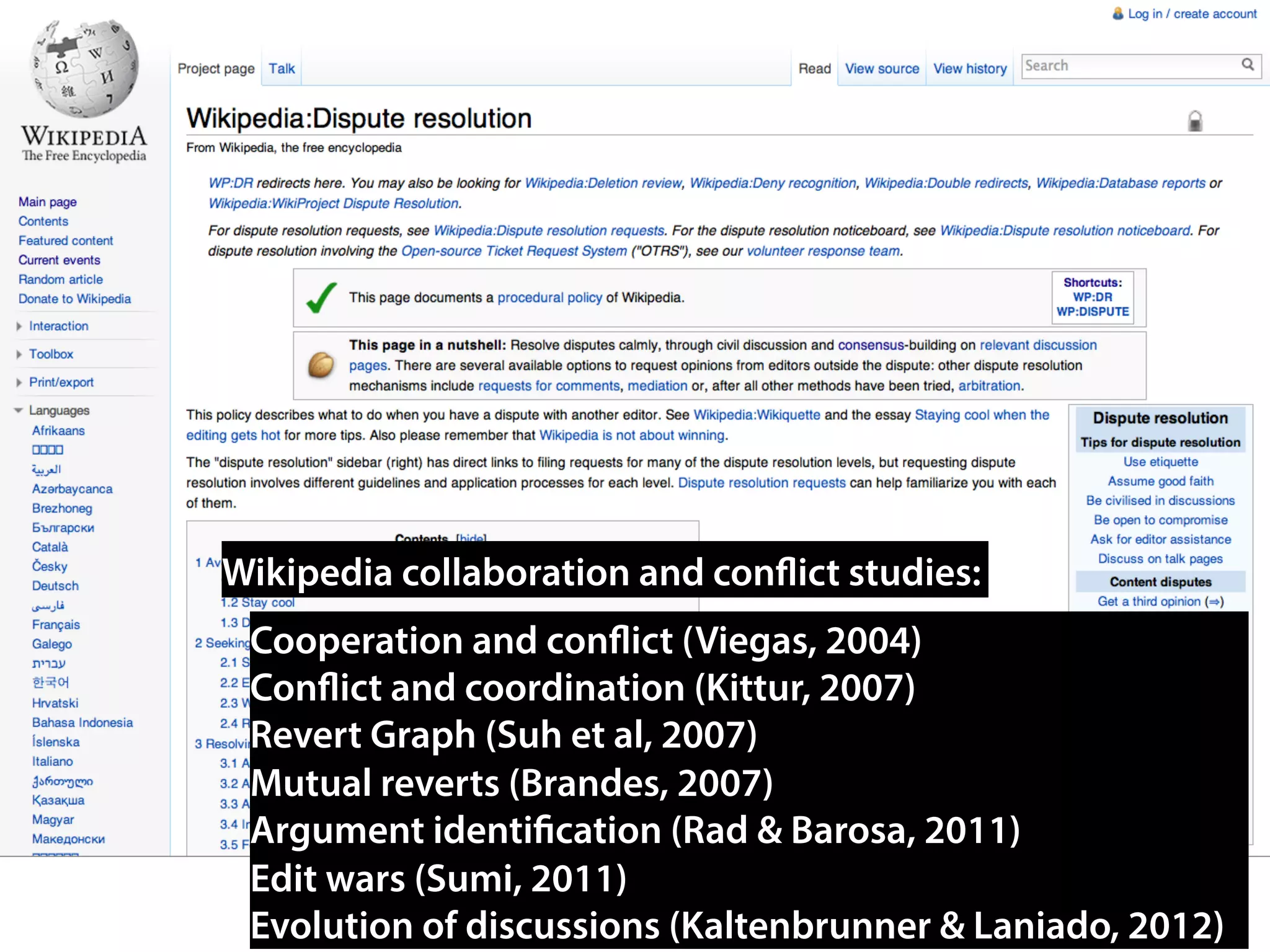Open Wikipedia is not about winning

pyautogui.click(x=632, y=435)
